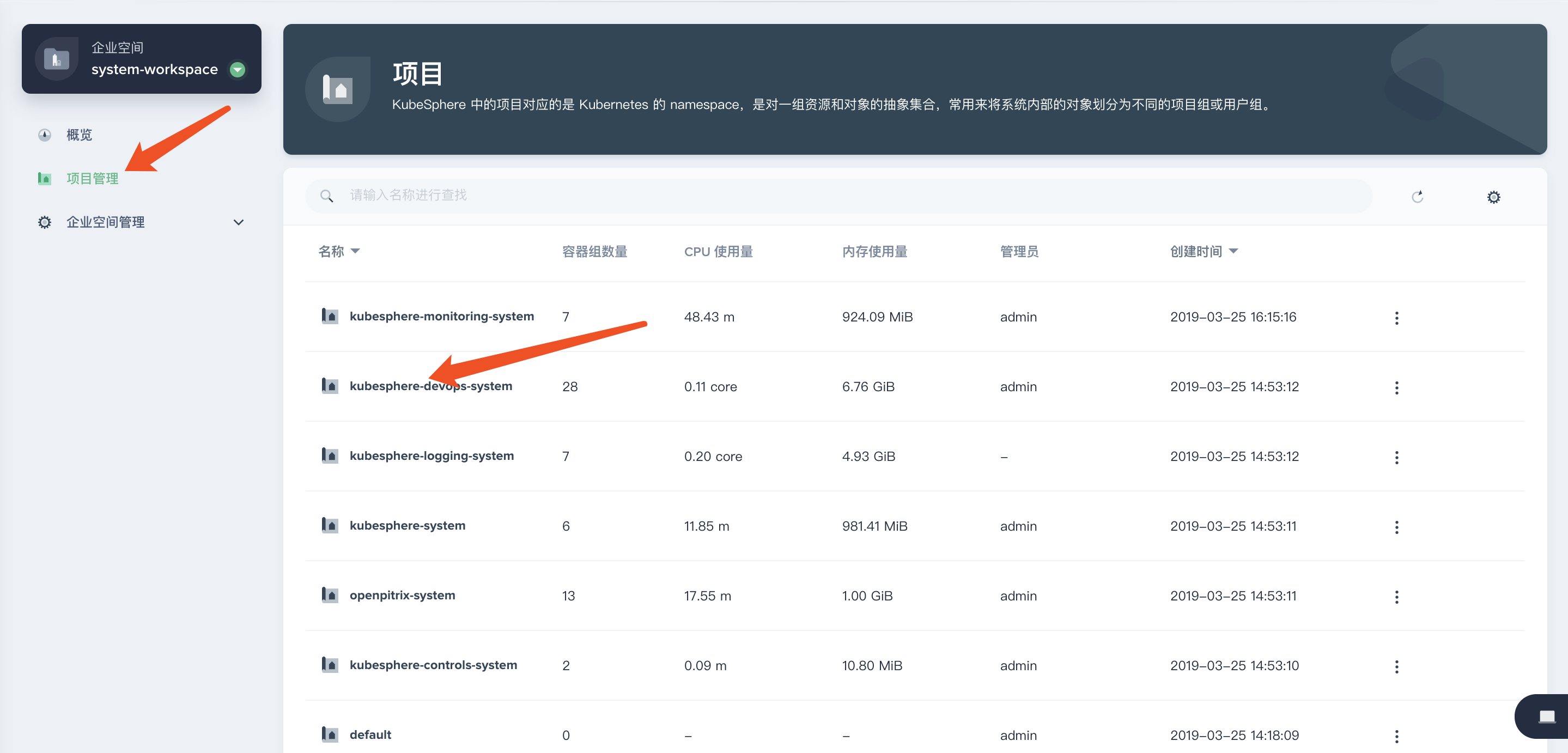
Task: Expand the system-workspace workspace switcher
Action: 238,69
